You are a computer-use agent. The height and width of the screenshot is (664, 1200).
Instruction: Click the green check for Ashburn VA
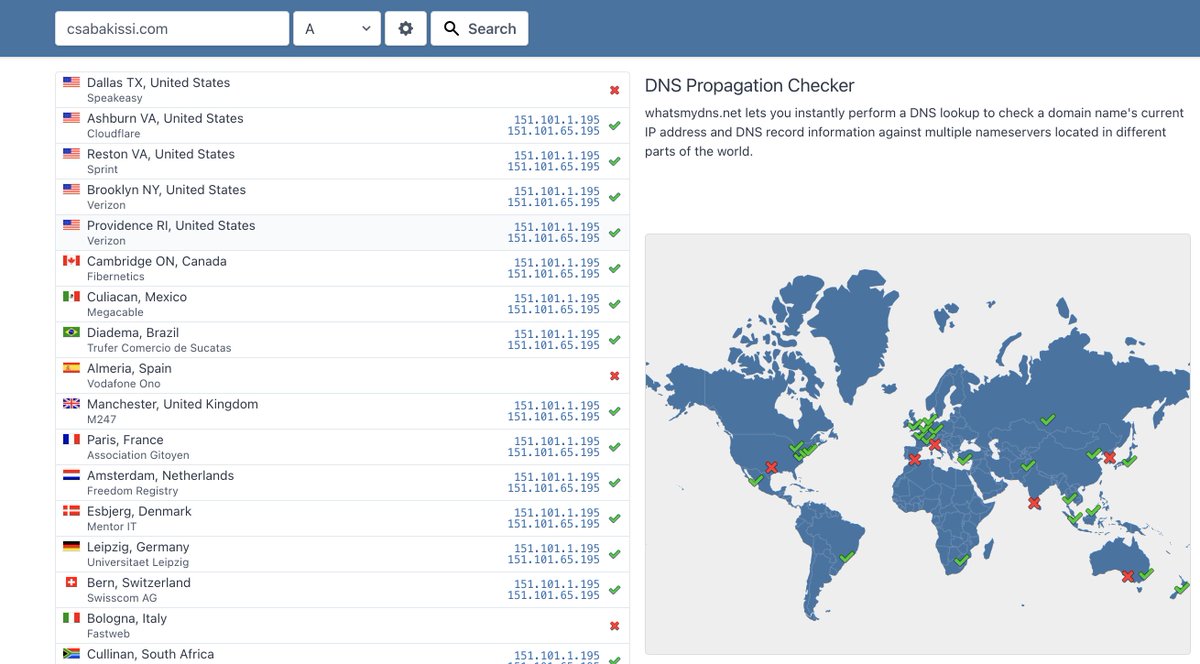pos(614,126)
